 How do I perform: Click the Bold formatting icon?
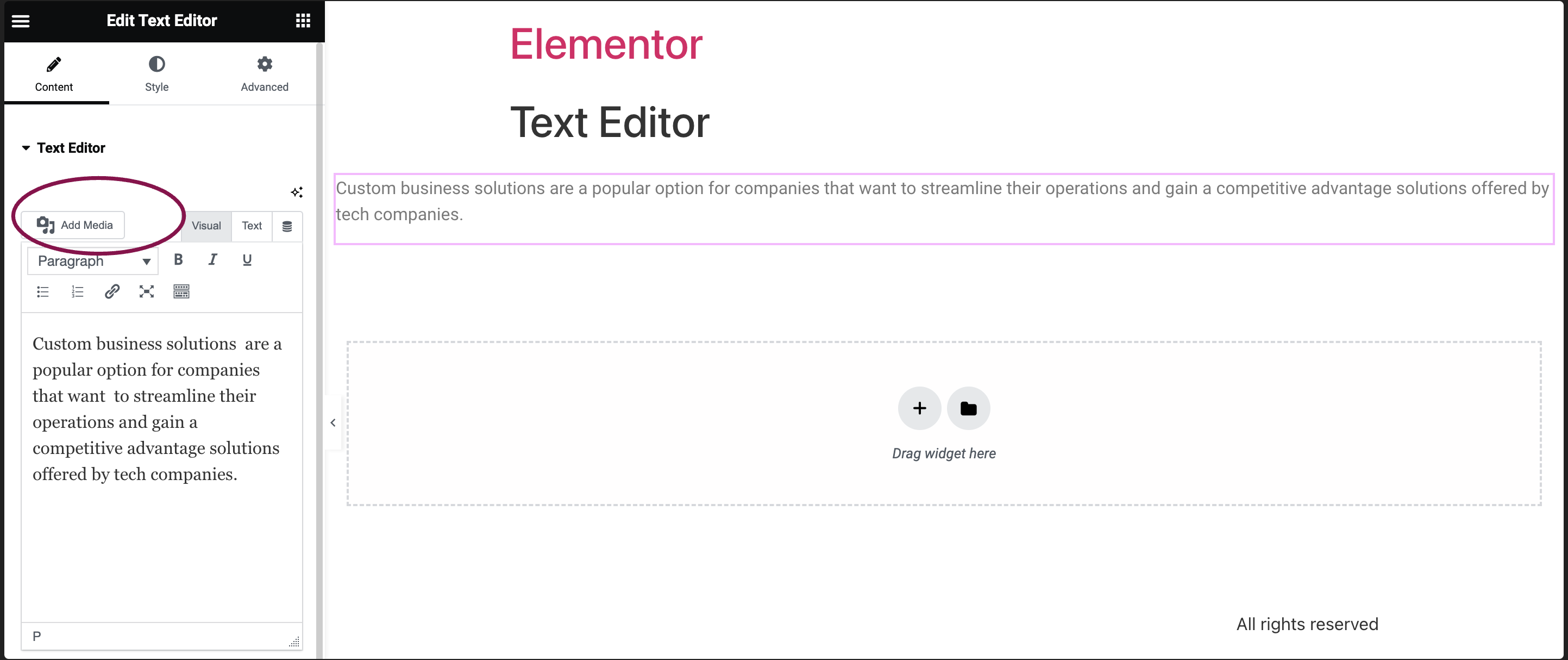(x=178, y=259)
